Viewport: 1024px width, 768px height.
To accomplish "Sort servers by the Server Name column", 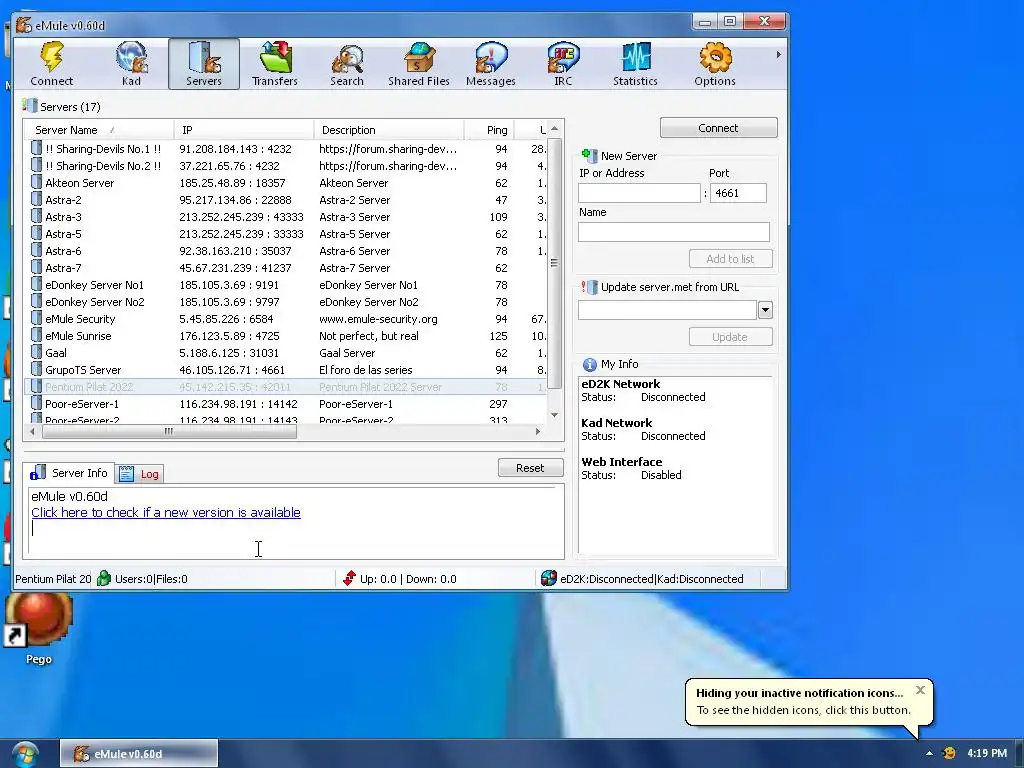I will (100, 130).
